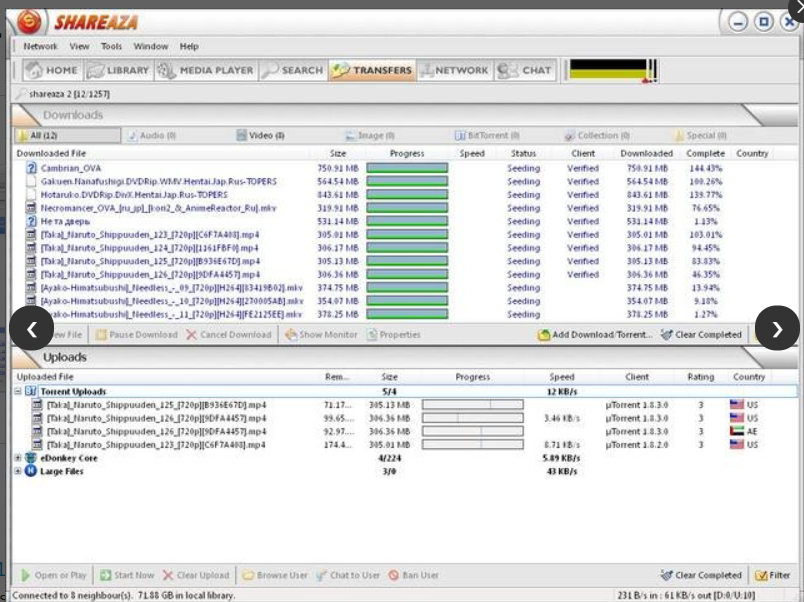Viewport: 804px width, 602px height.
Task: Switch to the Library toolbar view
Action: [118, 70]
